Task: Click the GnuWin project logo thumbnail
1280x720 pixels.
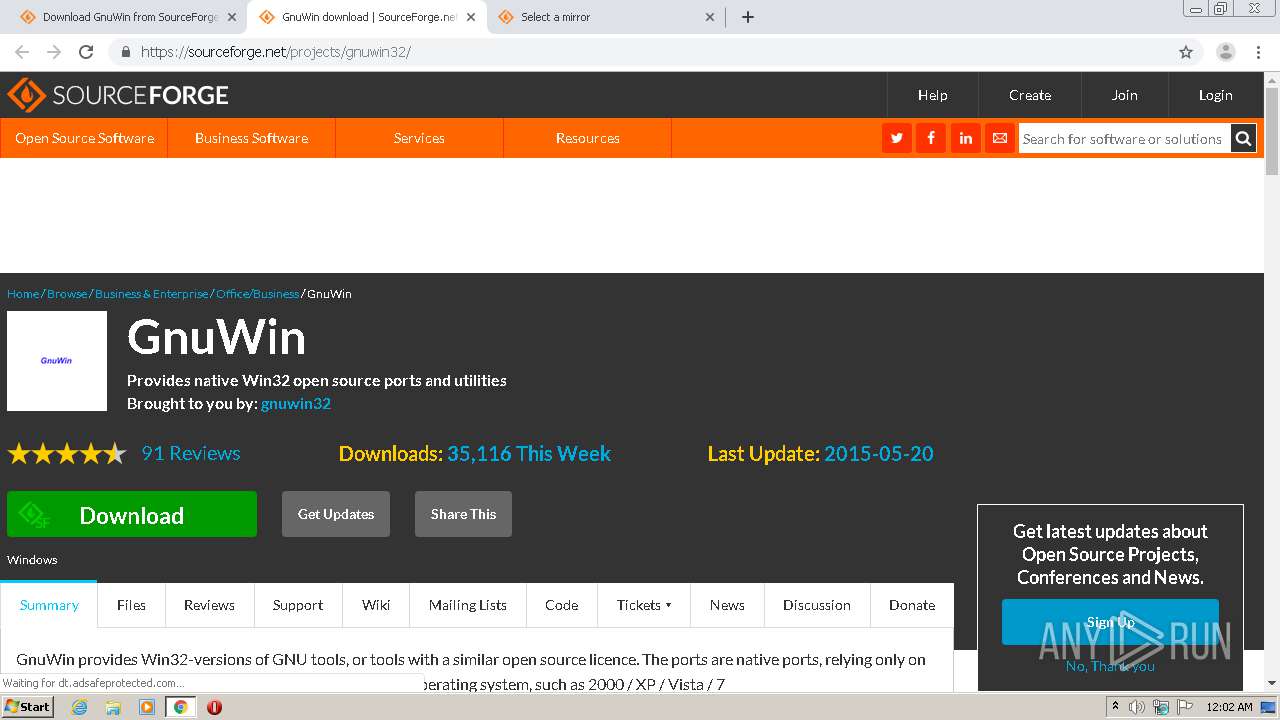Action: coord(57,361)
